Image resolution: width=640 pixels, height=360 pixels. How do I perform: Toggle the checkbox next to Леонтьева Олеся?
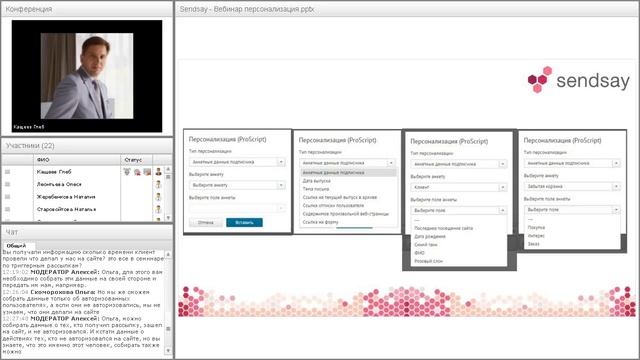tap(7, 184)
